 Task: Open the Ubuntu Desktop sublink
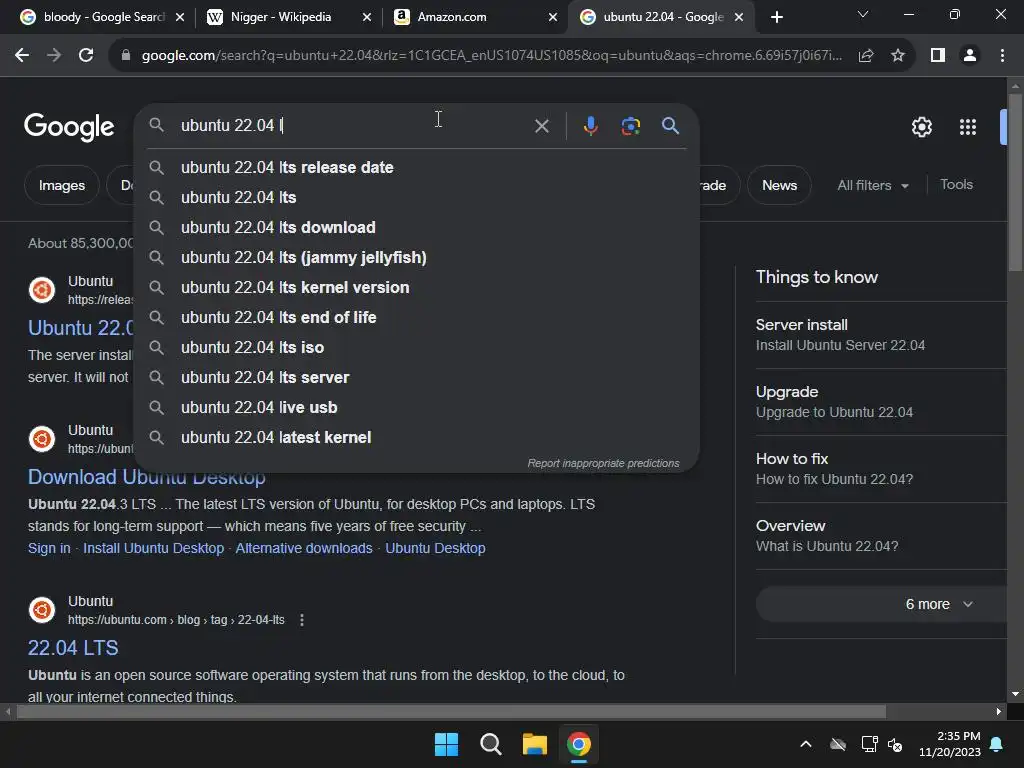[x=435, y=549]
